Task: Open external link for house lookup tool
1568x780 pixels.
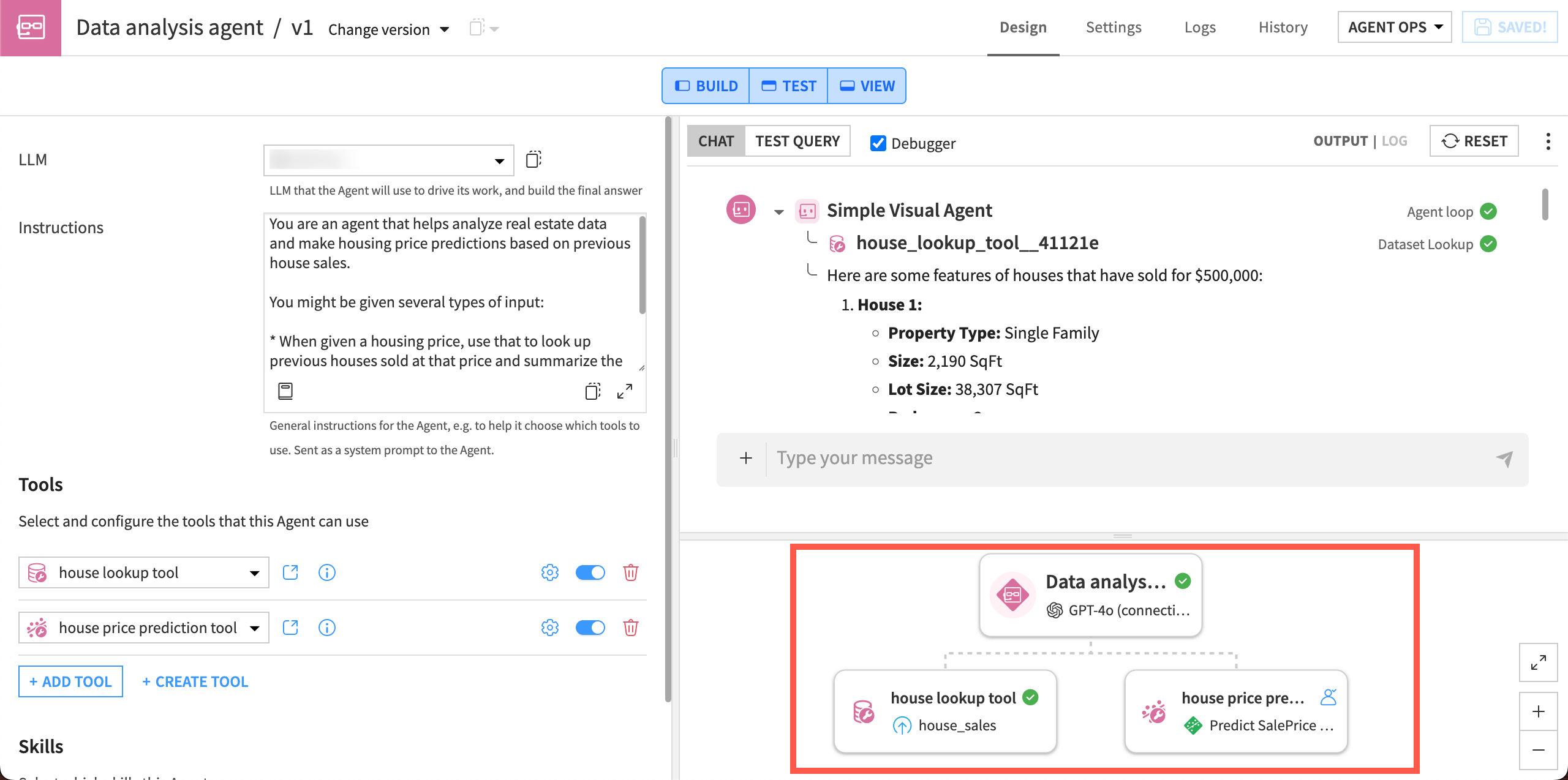Action: click(x=290, y=572)
